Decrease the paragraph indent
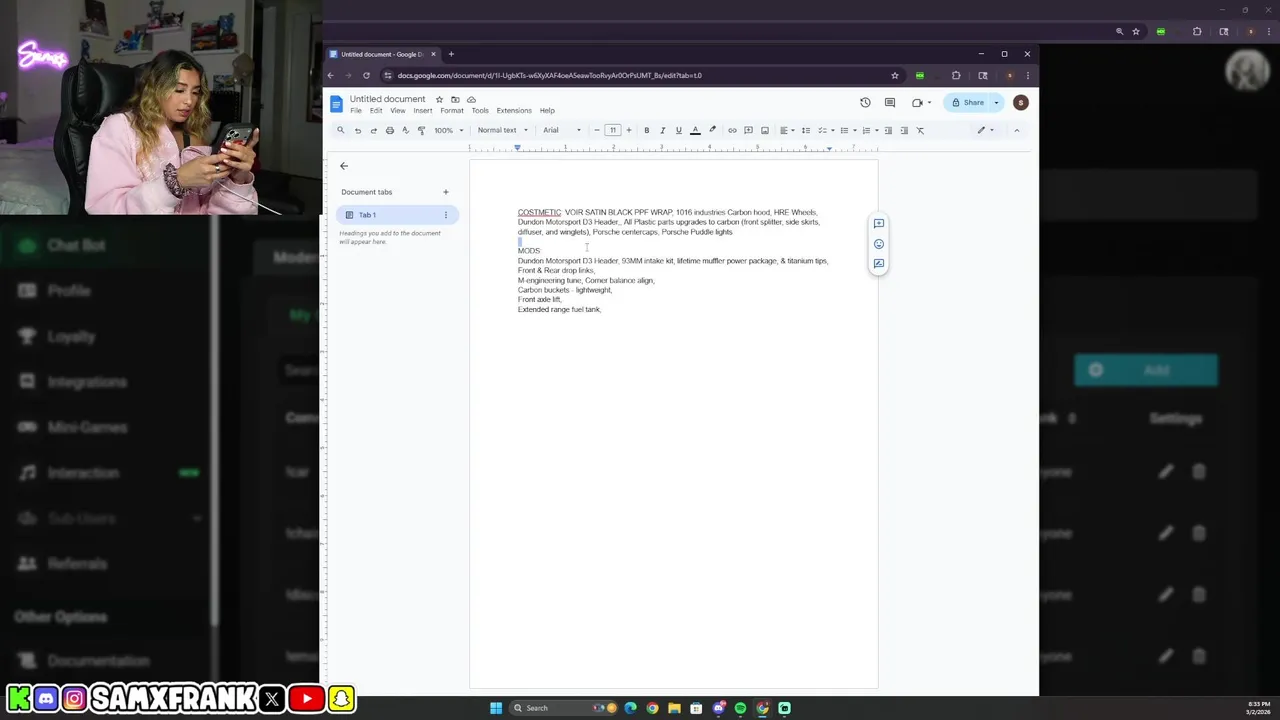This screenshot has height=720, width=1280. coord(888,130)
